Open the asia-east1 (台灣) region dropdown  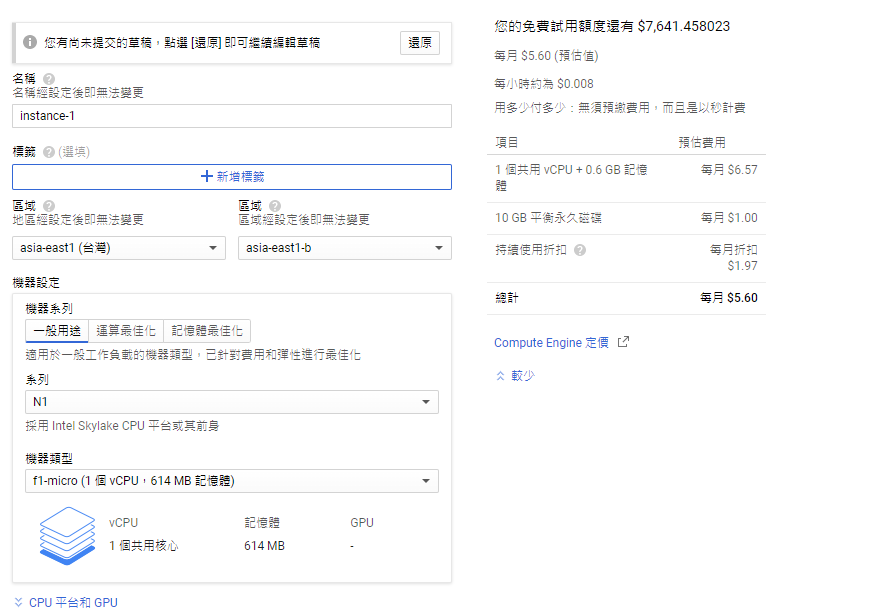coord(119,248)
